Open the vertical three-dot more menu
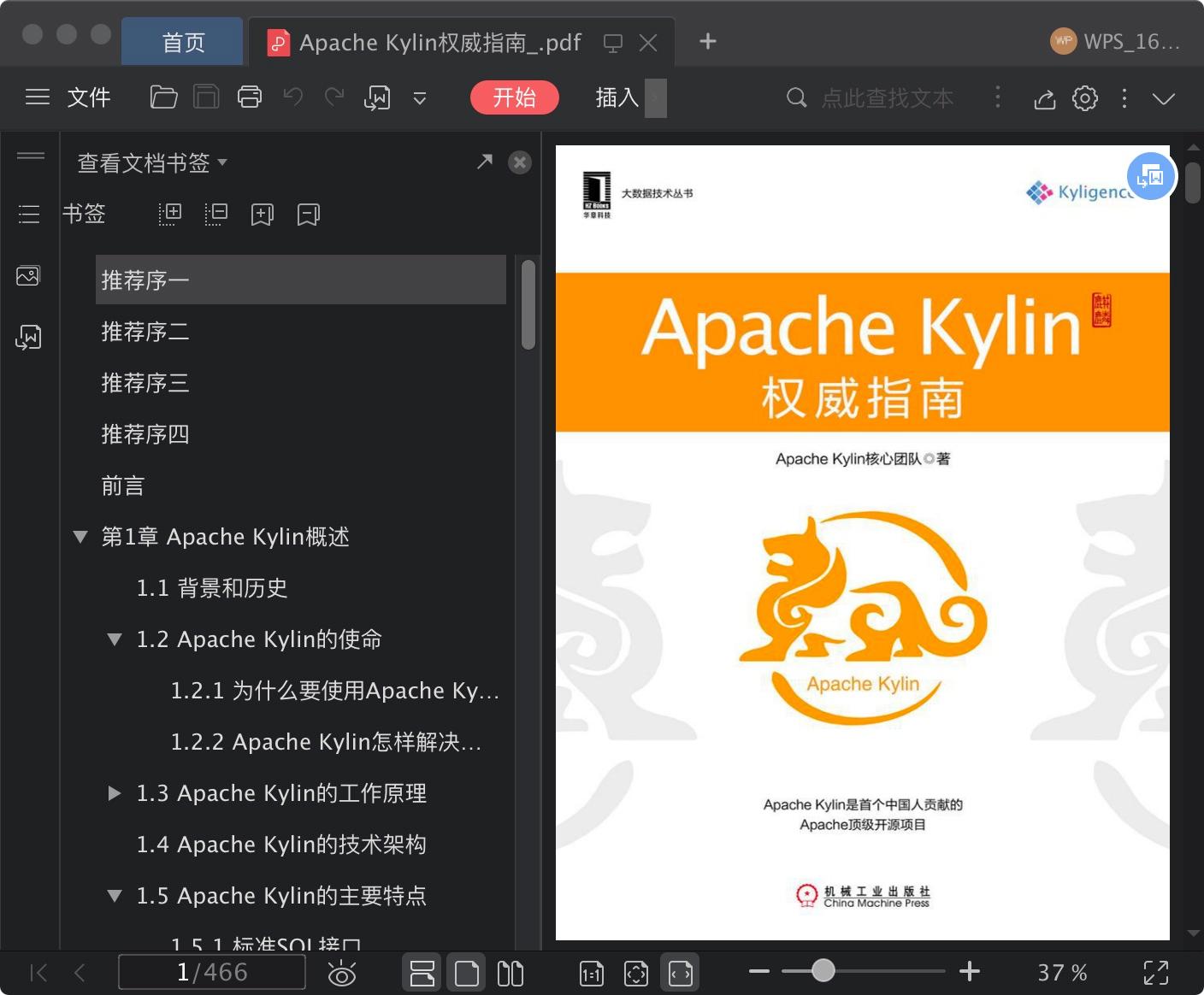The image size is (1204, 995). point(1124,98)
